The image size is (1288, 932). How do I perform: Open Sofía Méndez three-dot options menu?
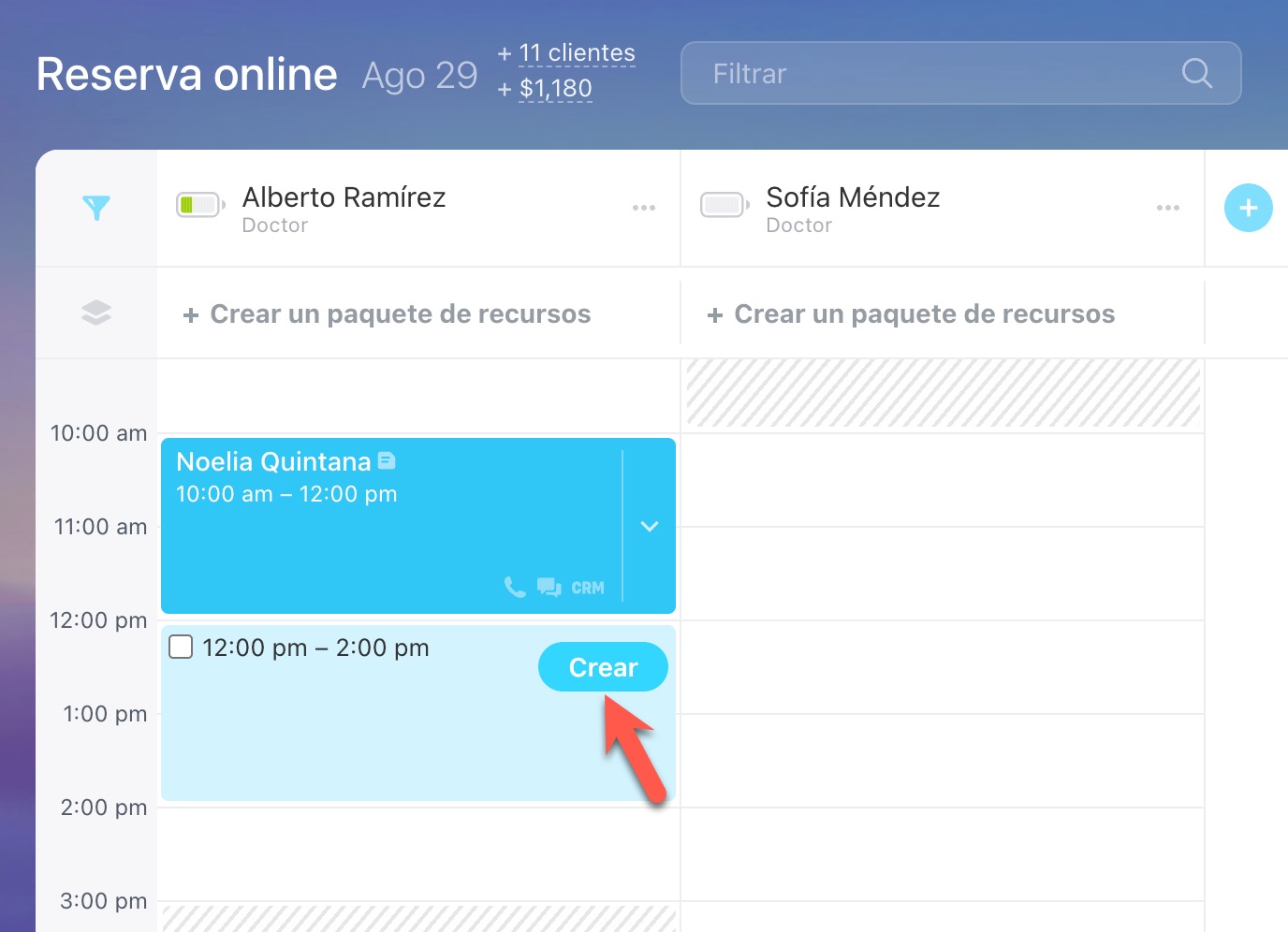pos(1168,208)
